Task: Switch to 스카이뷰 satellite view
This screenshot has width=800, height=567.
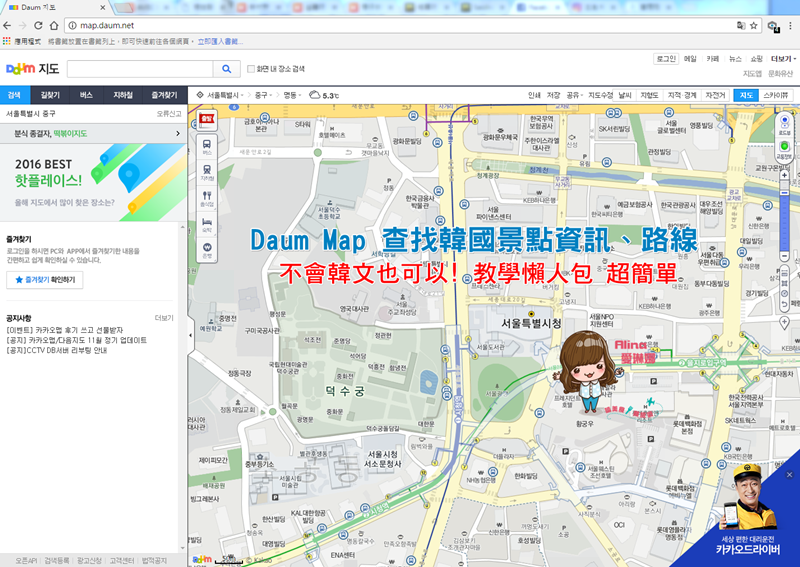Action: (x=776, y=95)
